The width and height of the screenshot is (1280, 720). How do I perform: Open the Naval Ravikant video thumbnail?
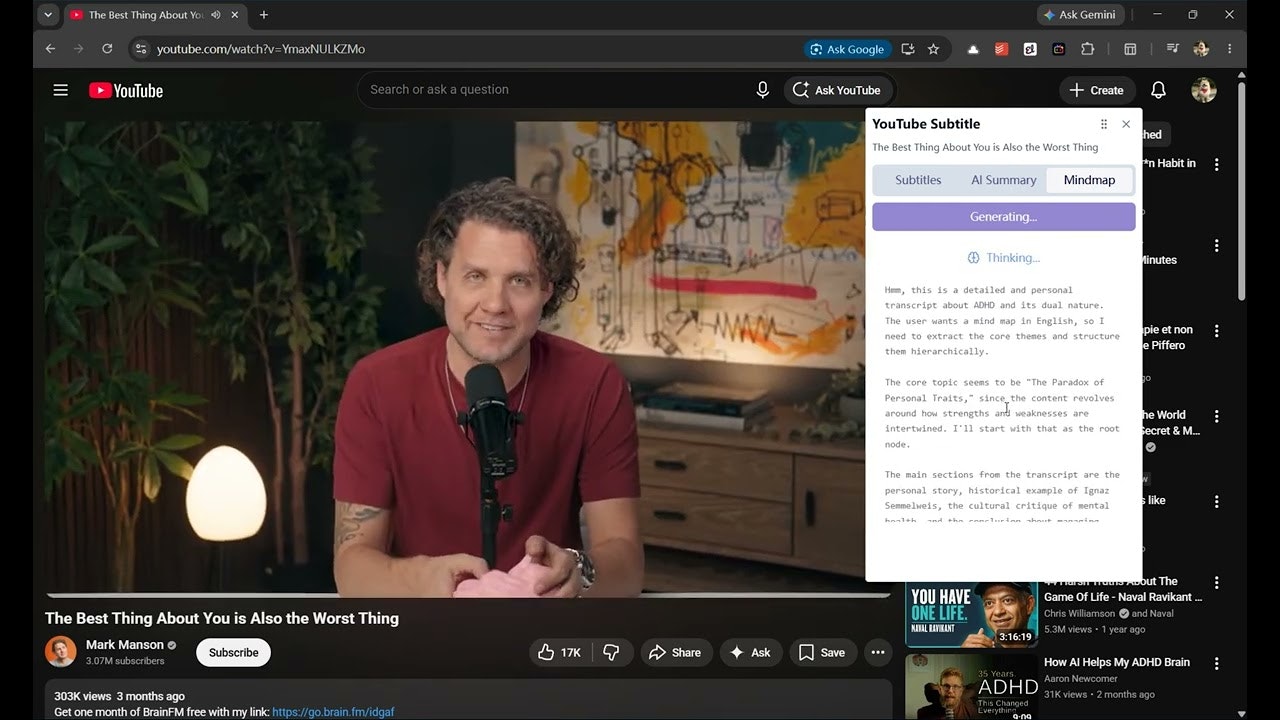[x=971, y=614]
